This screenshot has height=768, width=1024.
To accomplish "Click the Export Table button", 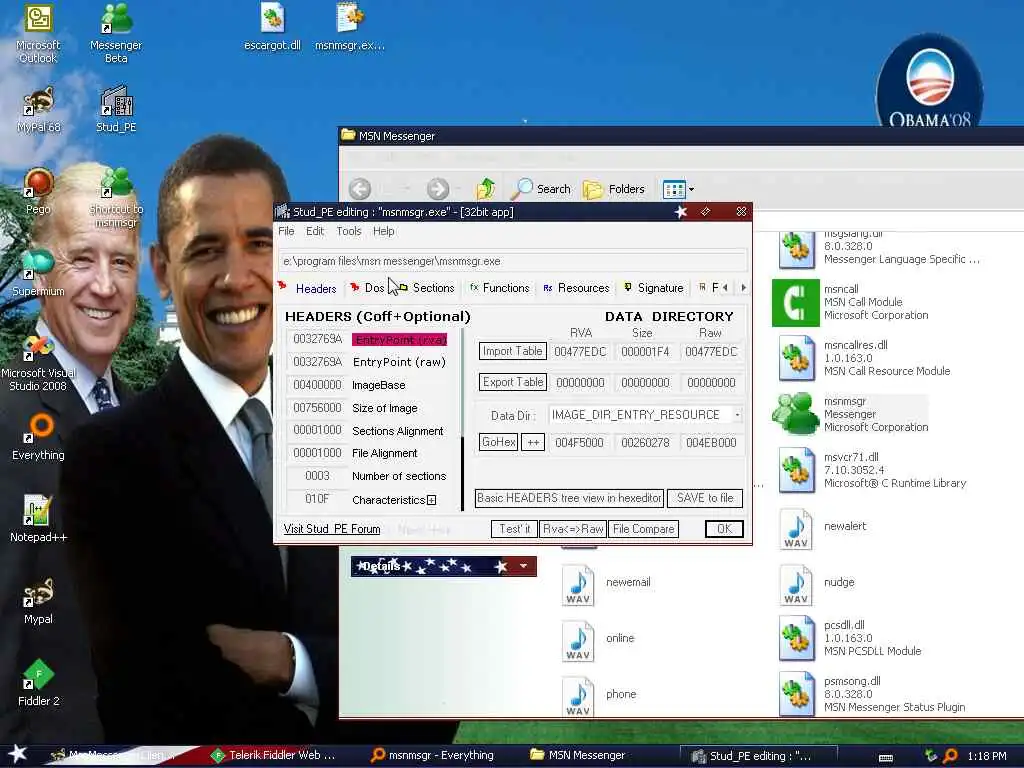I will pyautogui.click(x=513, y=382).
